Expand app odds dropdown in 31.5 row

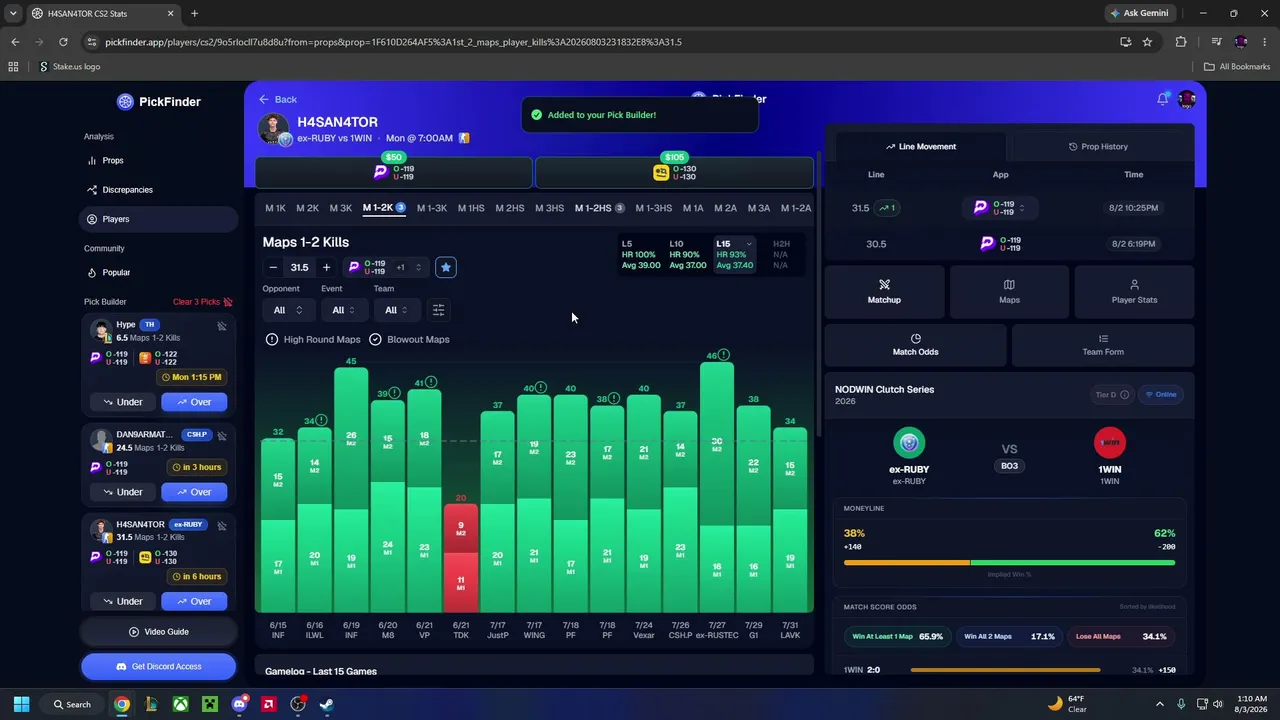pyautogui.click(x=1021, y=208)
